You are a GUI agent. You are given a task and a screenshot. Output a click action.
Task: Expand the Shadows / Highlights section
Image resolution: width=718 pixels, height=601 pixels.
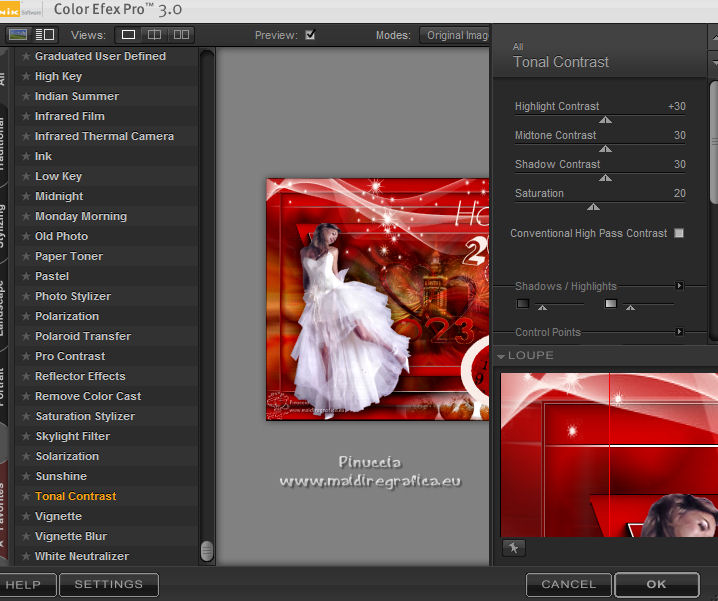[x=679, y=286]
